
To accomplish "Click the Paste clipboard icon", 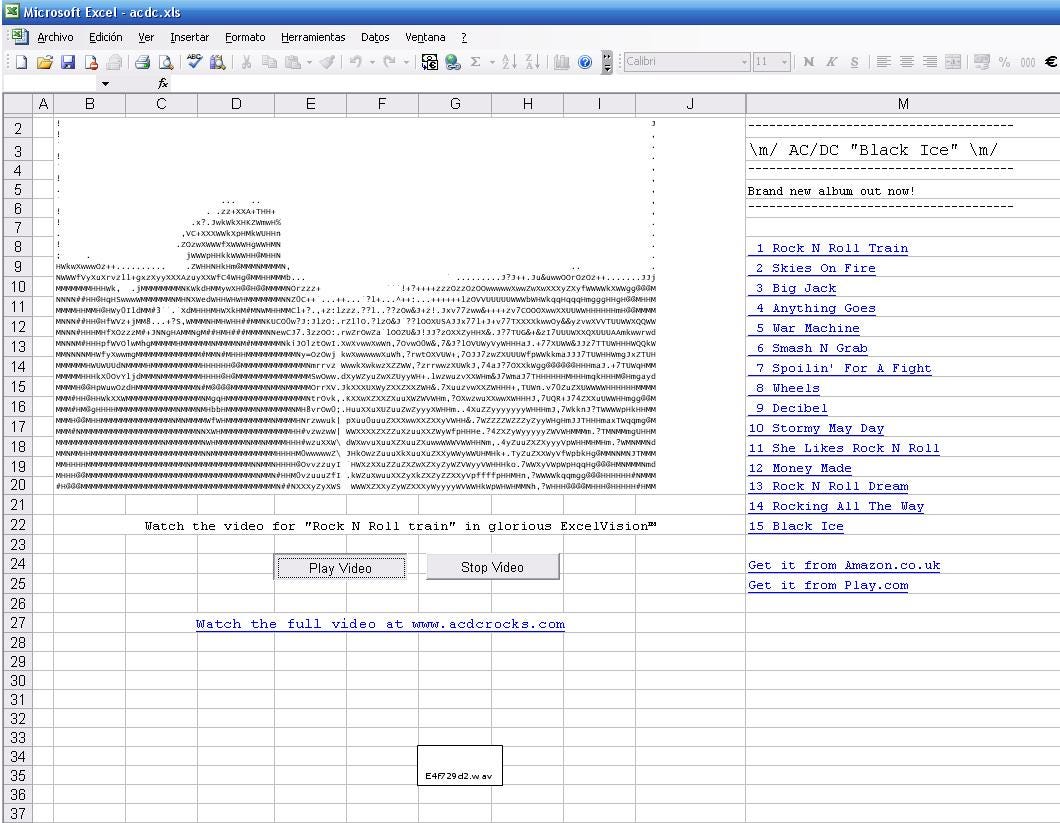I will coord(293,62).
